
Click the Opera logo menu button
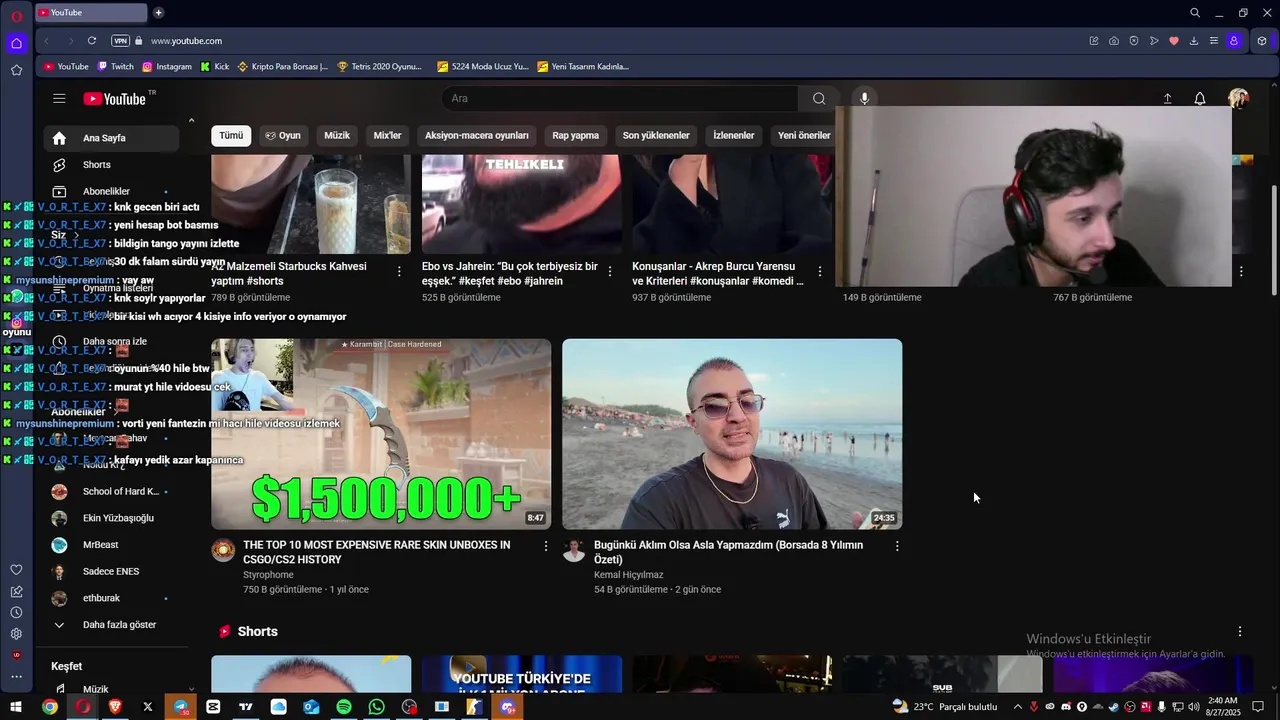[x=16, y=16]
